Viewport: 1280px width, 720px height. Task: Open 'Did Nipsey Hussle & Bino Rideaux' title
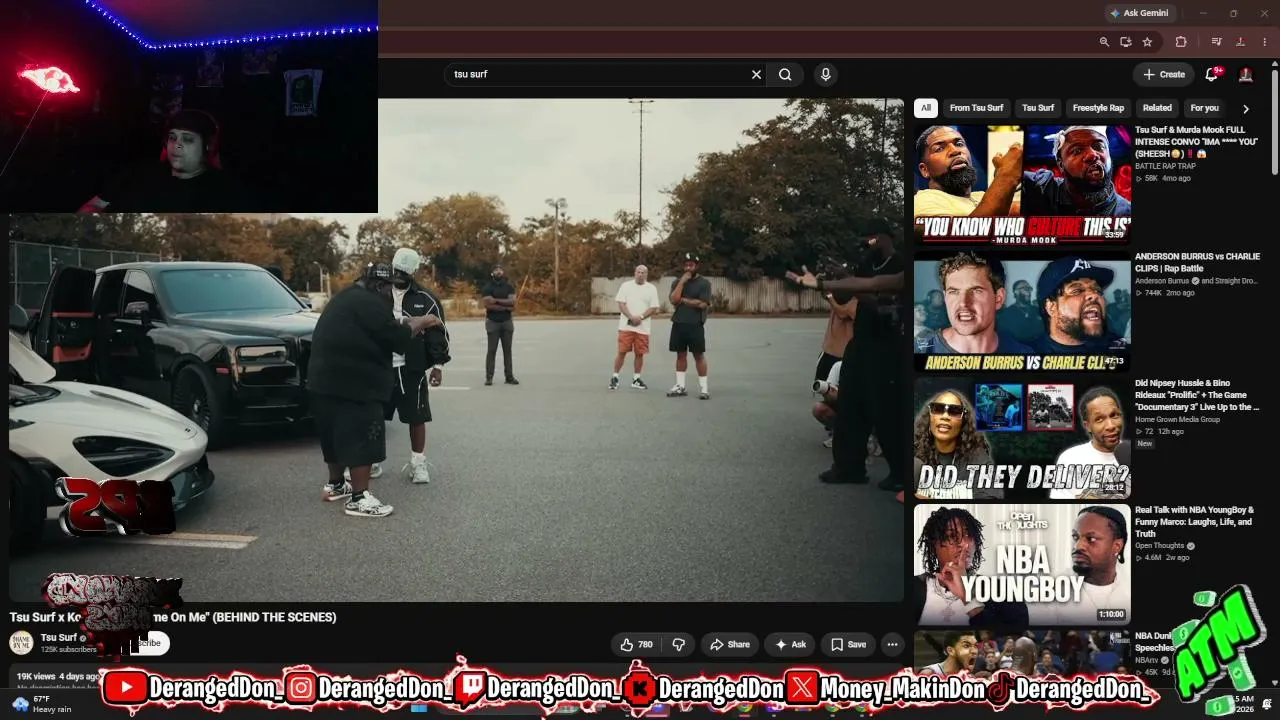(1197, 395)
